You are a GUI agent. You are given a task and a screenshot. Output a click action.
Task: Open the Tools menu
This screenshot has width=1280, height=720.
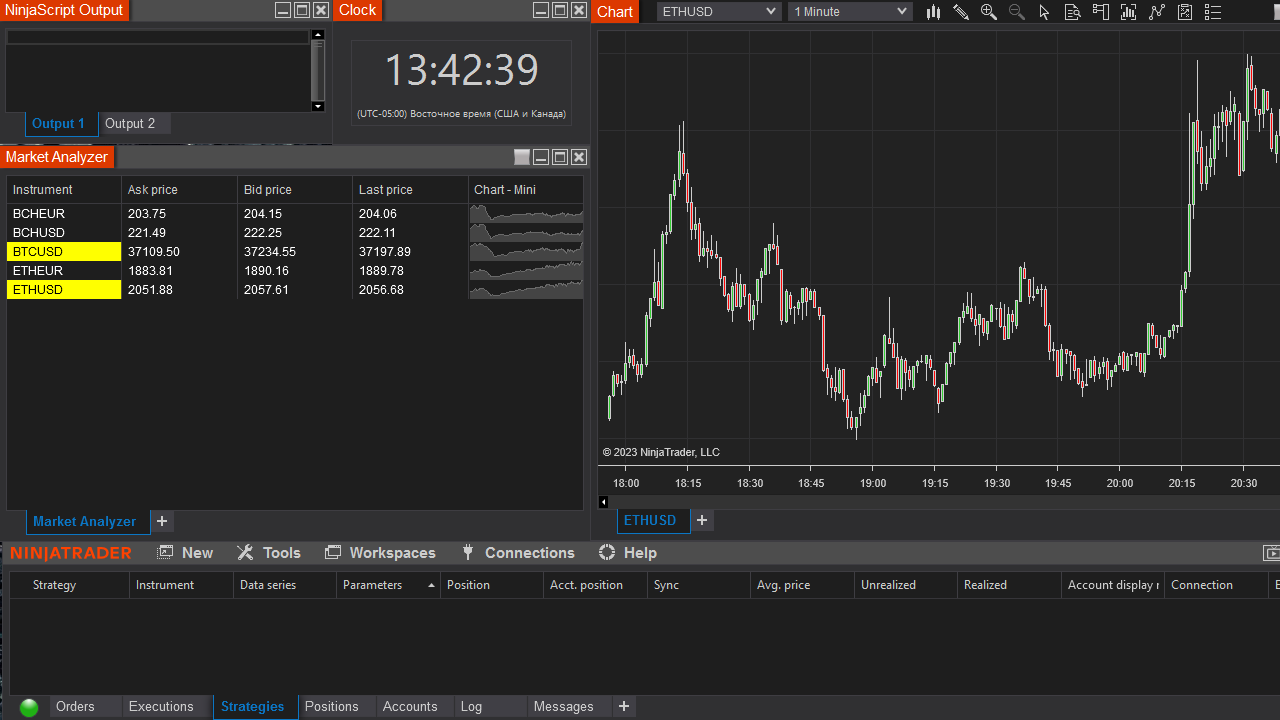tap(269, 553)
